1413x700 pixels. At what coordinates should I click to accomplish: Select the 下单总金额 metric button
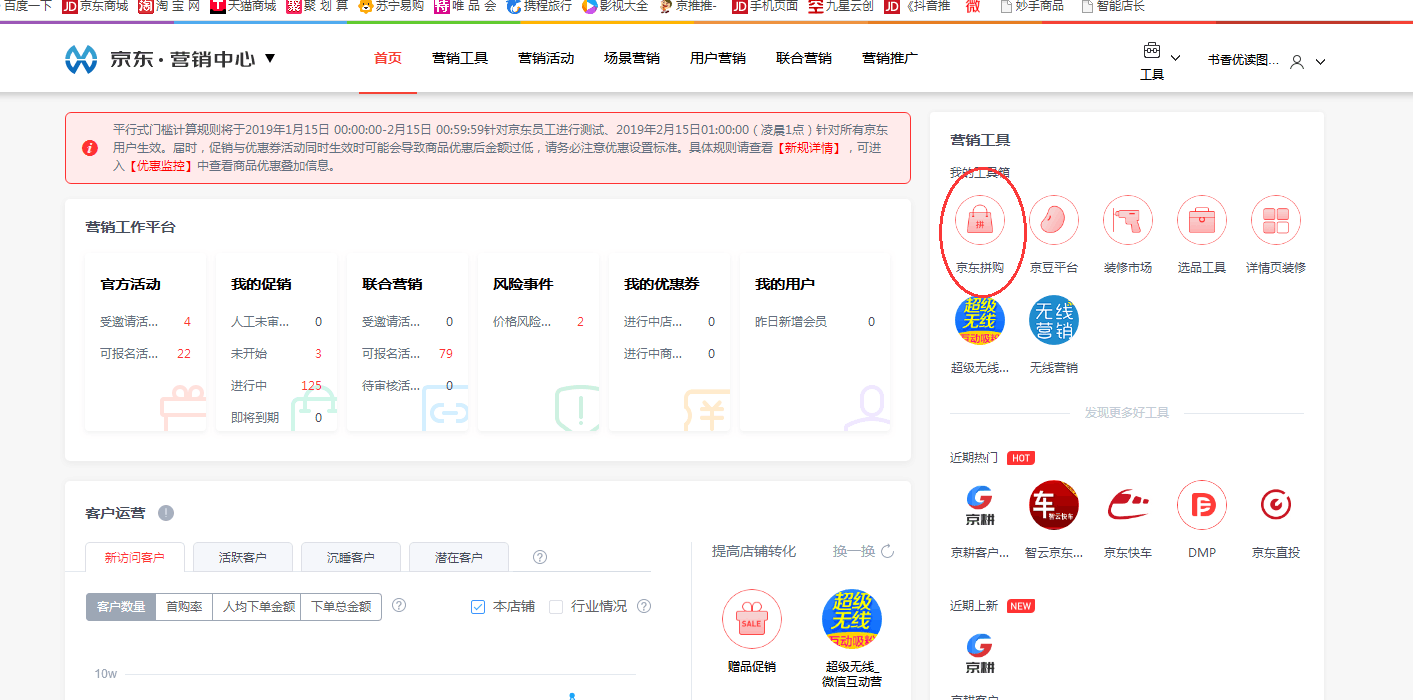341,607
